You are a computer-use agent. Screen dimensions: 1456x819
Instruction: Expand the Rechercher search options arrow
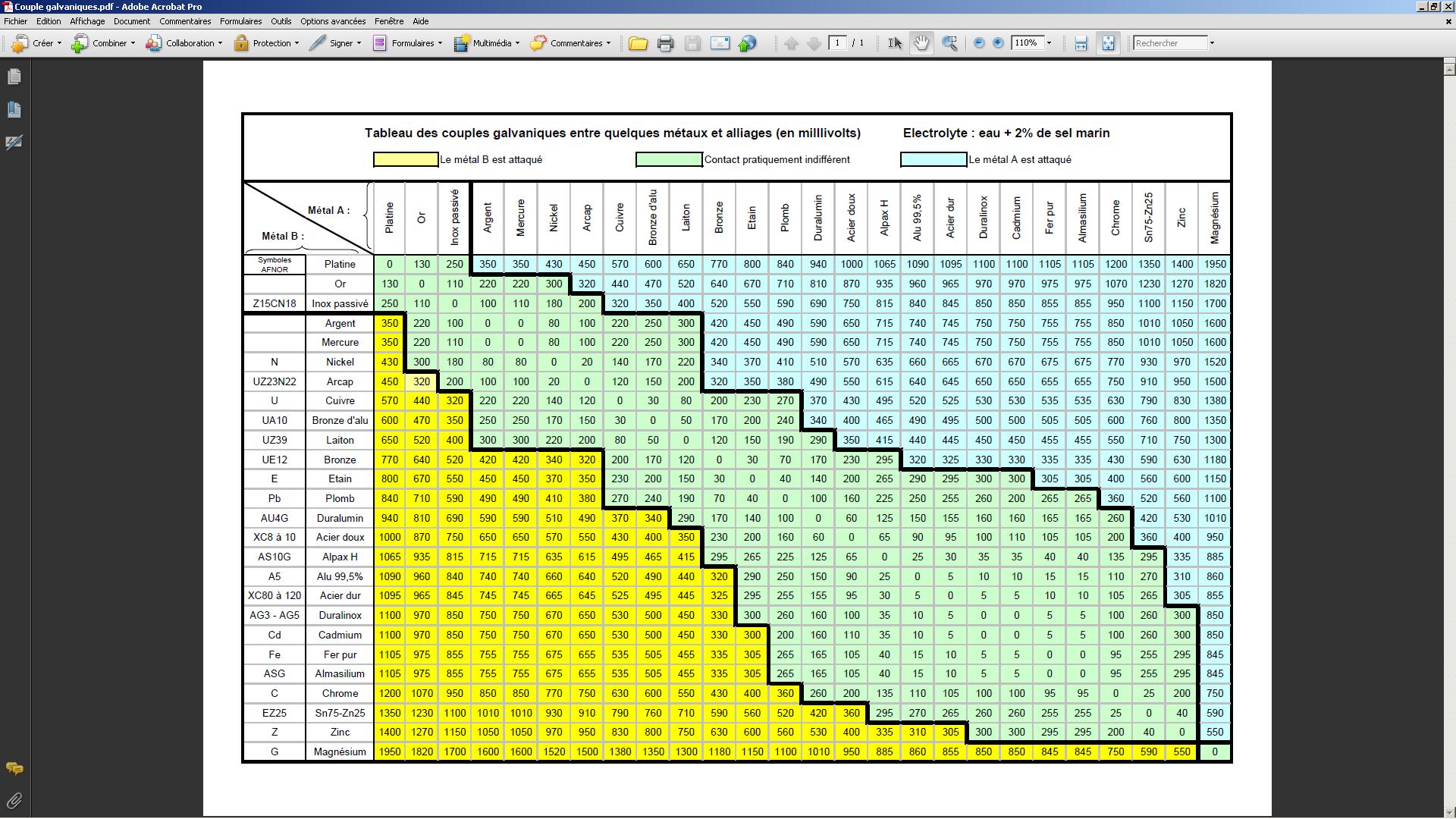1212,43
